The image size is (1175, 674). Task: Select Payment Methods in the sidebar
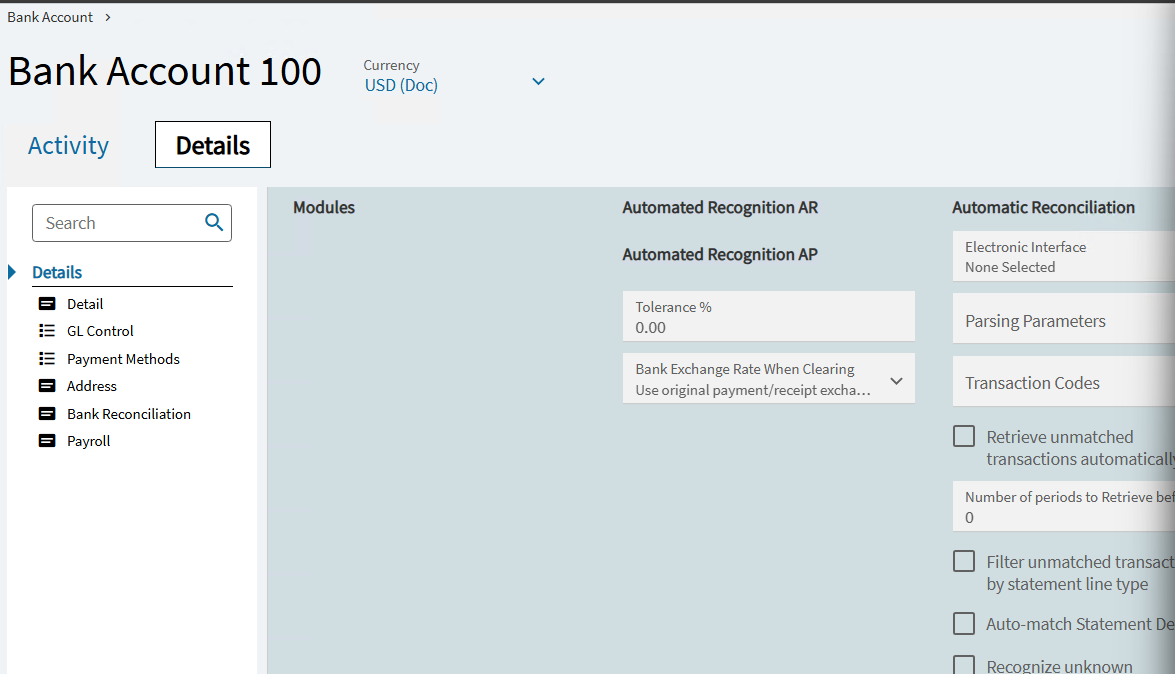click(123, 358)
